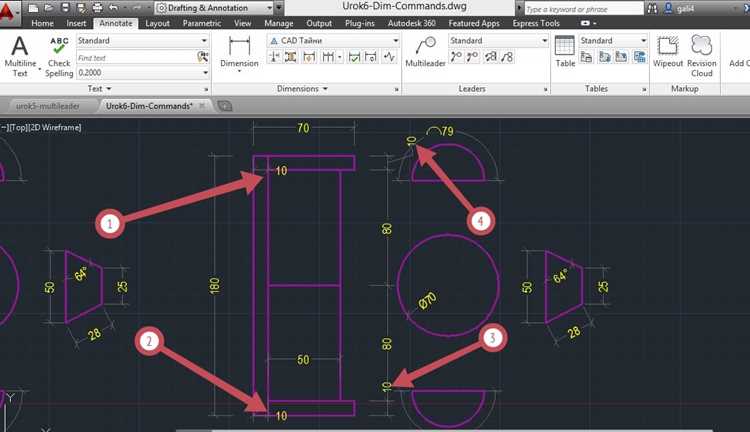Select the Jog Line dimension icon
The width and height of the screenshot is (750, 432).
389,57
